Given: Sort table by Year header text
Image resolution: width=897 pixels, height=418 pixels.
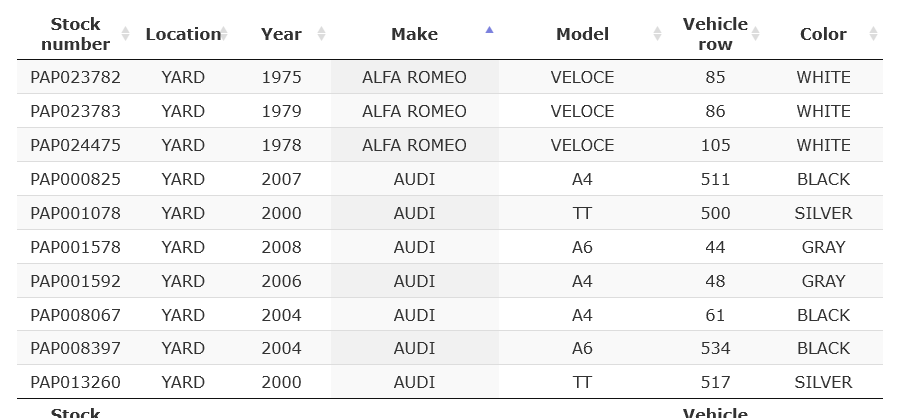Looking at the screenshot, I should pyautogui.click(x=281, y=34).
